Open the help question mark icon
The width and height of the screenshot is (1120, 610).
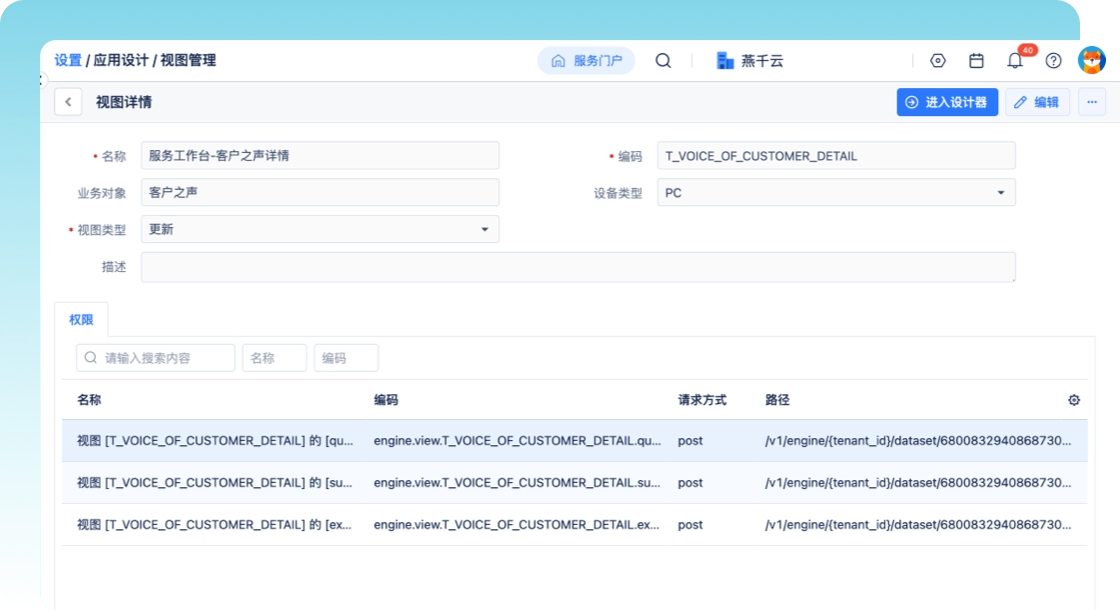[x=1054, y=61]
